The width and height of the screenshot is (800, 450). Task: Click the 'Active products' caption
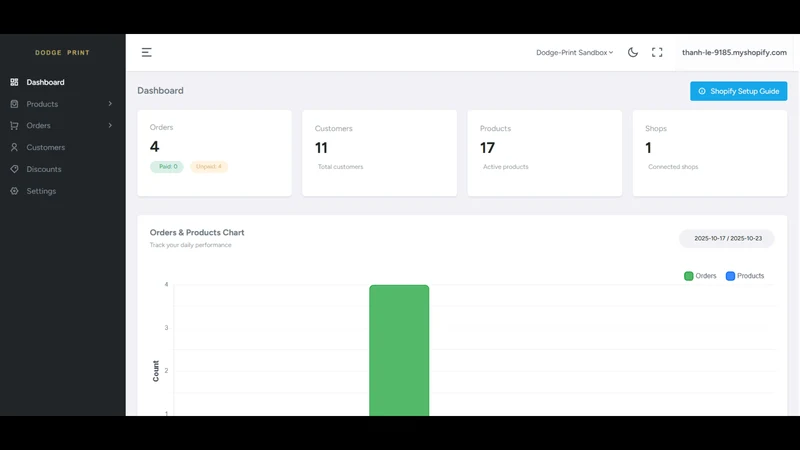[x=506, y=167]
